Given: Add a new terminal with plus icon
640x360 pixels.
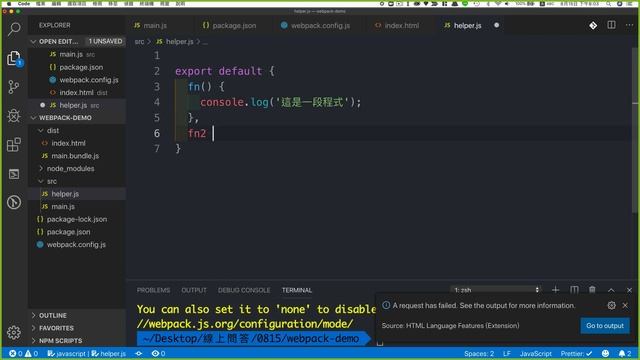Looking at the screenshot, I should pos(556,290).
